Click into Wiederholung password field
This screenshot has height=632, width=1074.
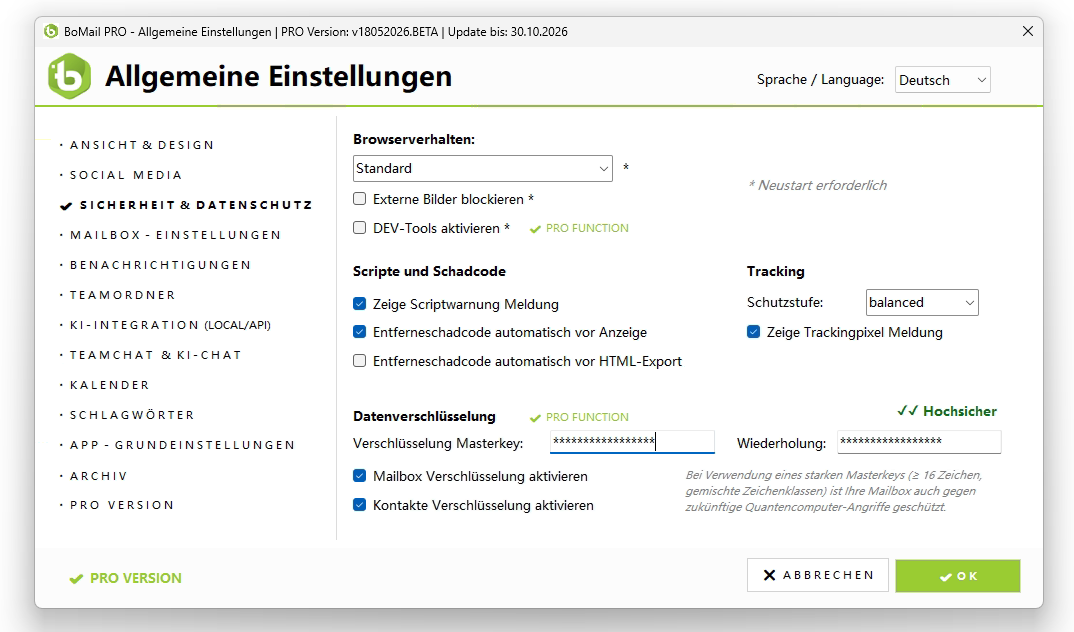[x=919, y=442]
